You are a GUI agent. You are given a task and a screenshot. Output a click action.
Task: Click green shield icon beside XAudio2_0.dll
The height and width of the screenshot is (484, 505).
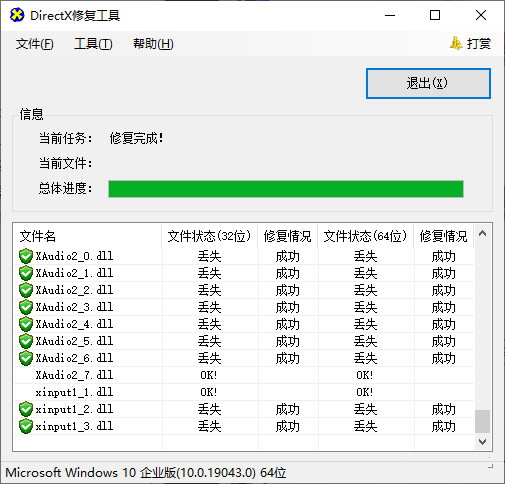26,256
